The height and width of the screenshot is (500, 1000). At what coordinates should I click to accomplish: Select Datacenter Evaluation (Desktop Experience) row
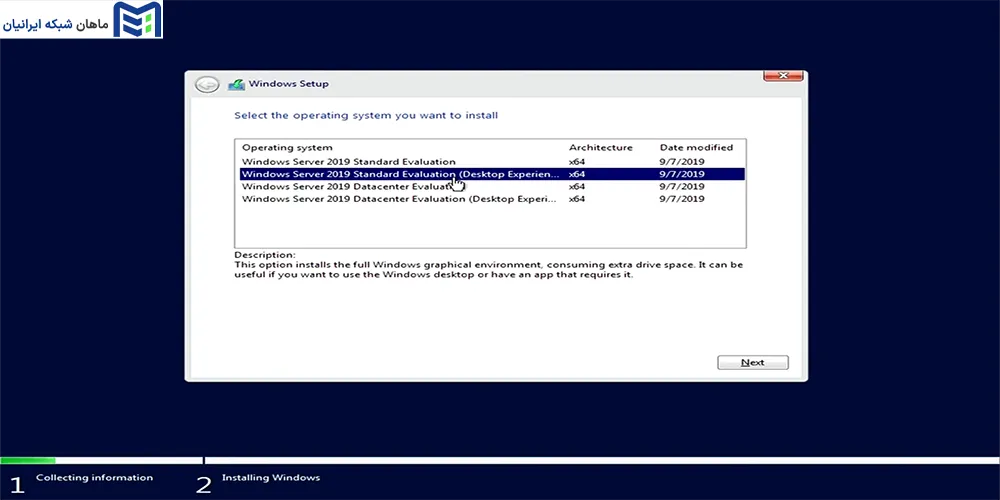pyautogui.click(x=492, y=199)
